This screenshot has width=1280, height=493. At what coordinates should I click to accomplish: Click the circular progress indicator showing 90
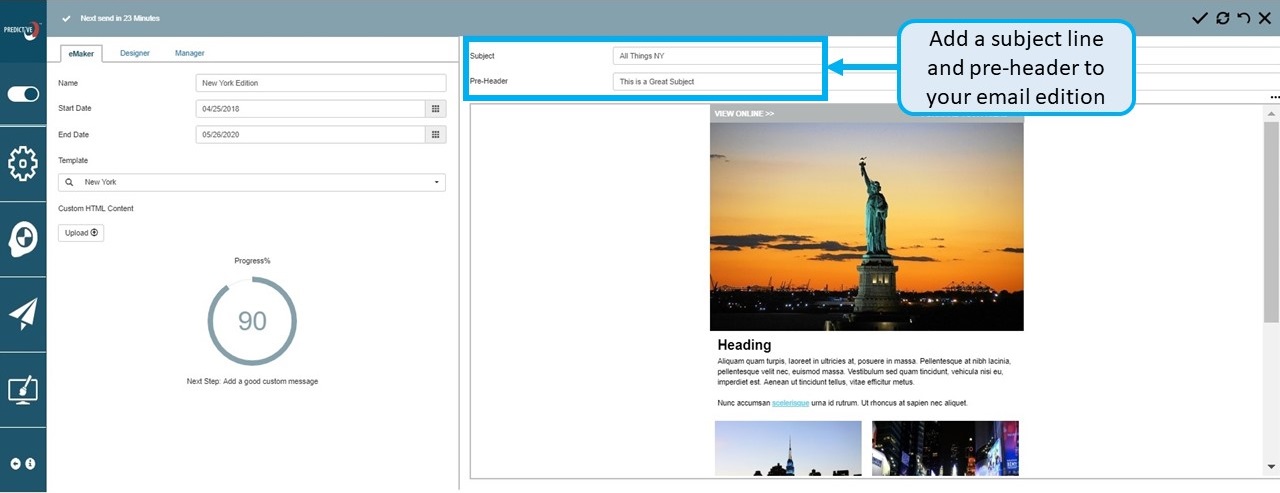click(252, 321)
